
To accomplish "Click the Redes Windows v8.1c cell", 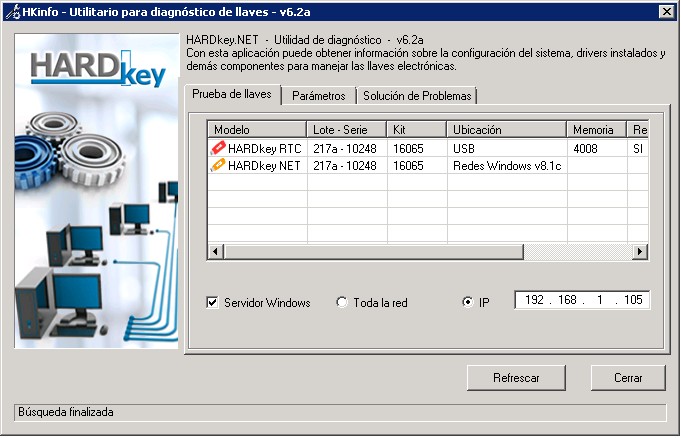I will point(507,166).
